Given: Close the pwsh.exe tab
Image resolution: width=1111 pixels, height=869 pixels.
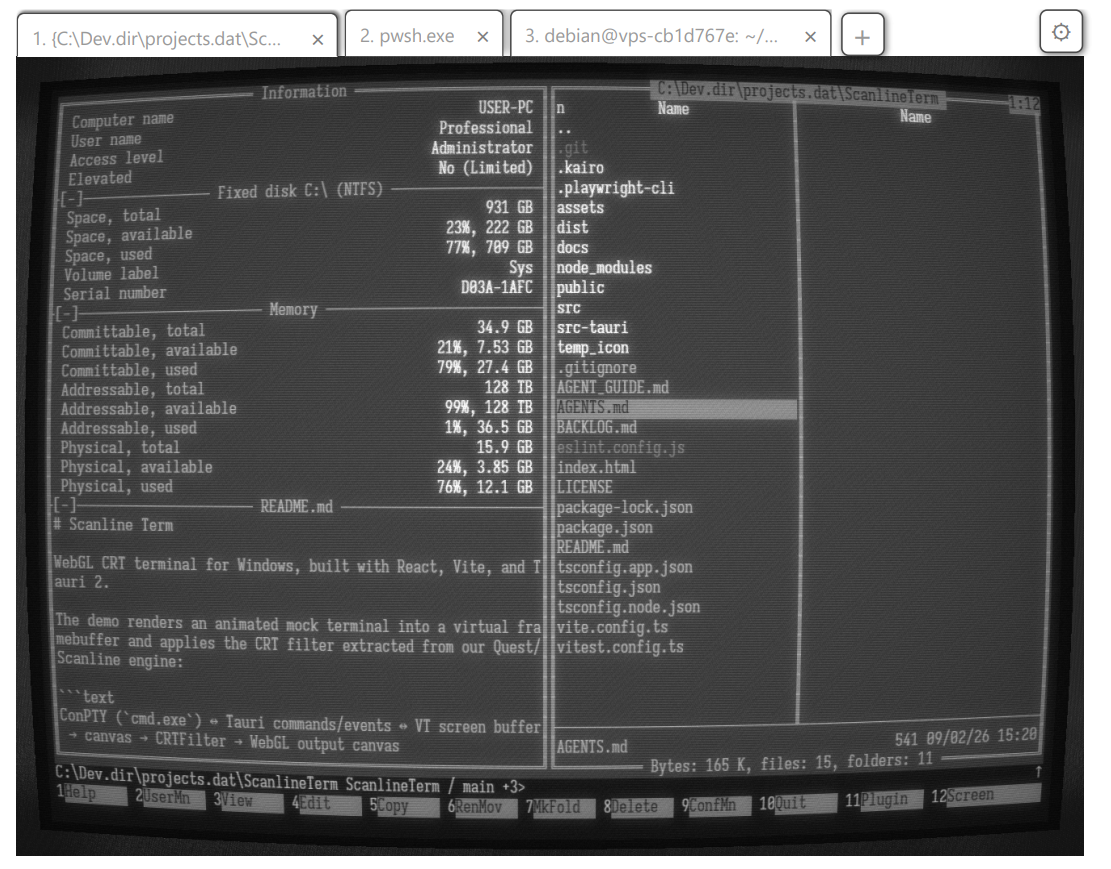Looking at the screenshot, I should [x=483, y=37].
